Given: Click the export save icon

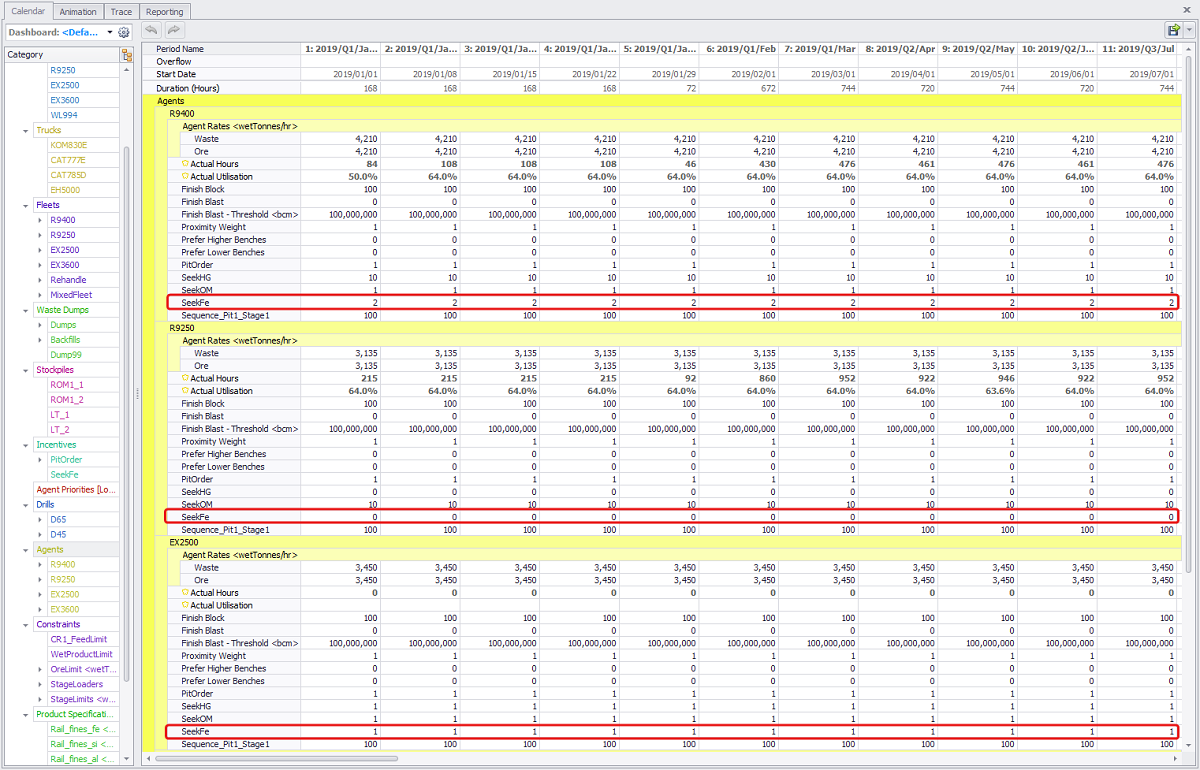Looking at the screenshot, I should click(1172, 31).
